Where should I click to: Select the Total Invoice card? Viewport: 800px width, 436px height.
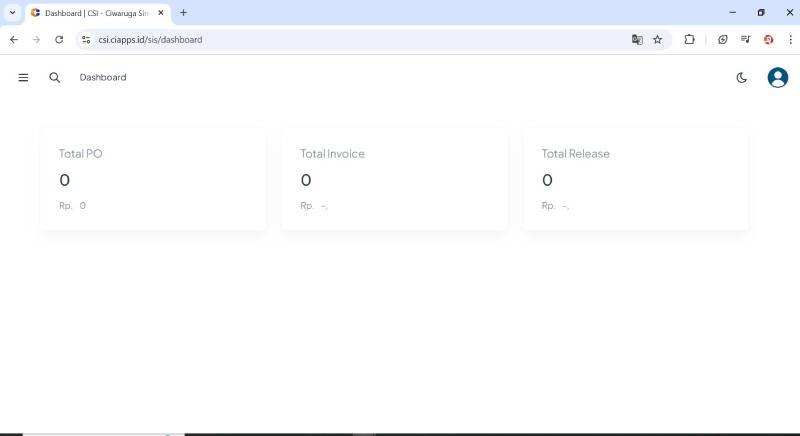(394, 179)
